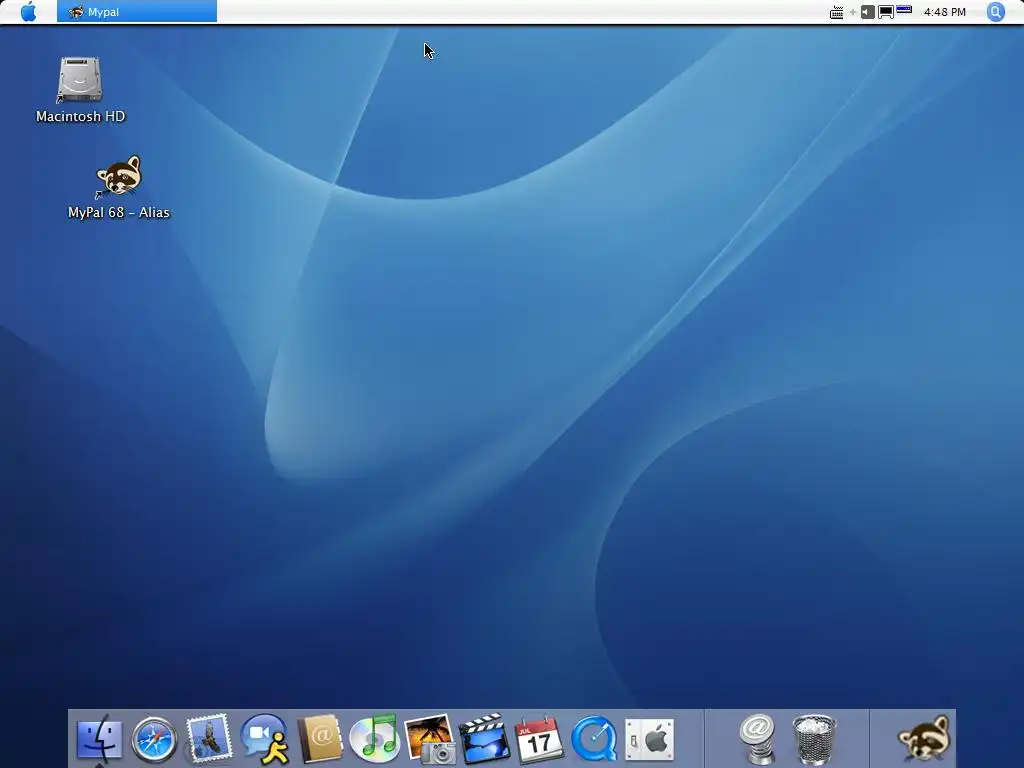Open the Macintosh HD drive icon

tap(80, 80)
